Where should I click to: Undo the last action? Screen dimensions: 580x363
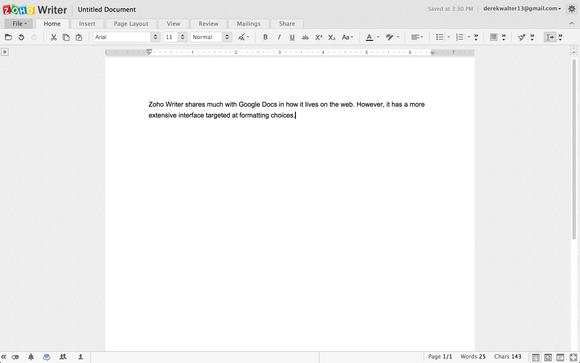[x=21, y=37]
